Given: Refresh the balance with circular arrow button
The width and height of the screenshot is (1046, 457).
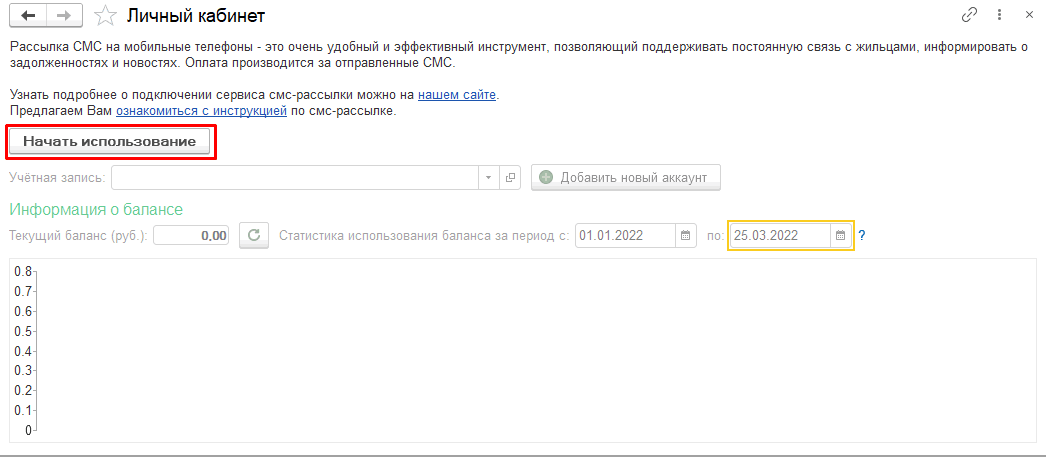Looking at the screenshot, I should coord(253,235).
